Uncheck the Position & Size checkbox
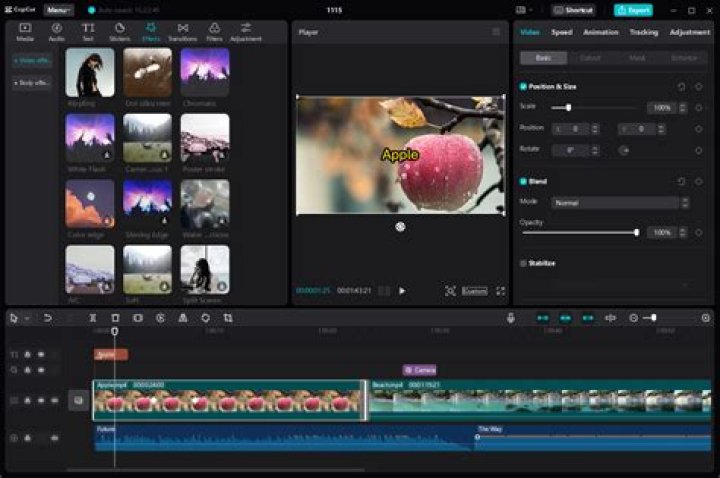 tap(523, 87)
